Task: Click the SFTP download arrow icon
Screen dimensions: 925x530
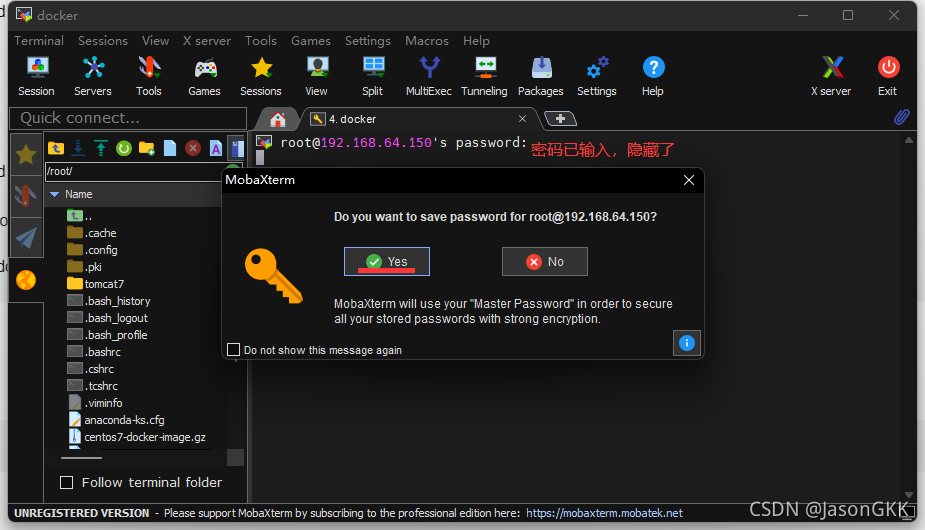Action: (78, 148)
